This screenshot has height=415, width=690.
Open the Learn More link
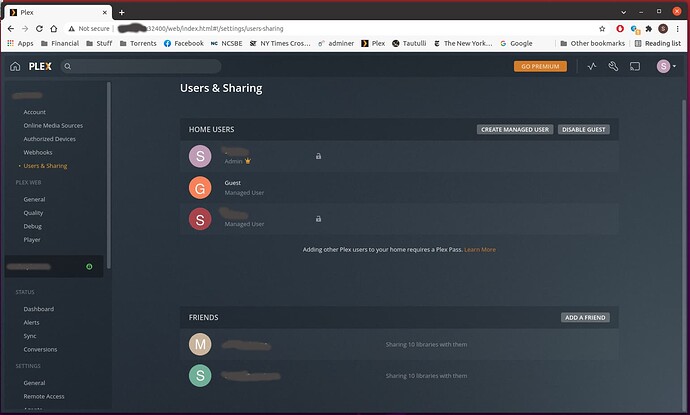(480, 250)
